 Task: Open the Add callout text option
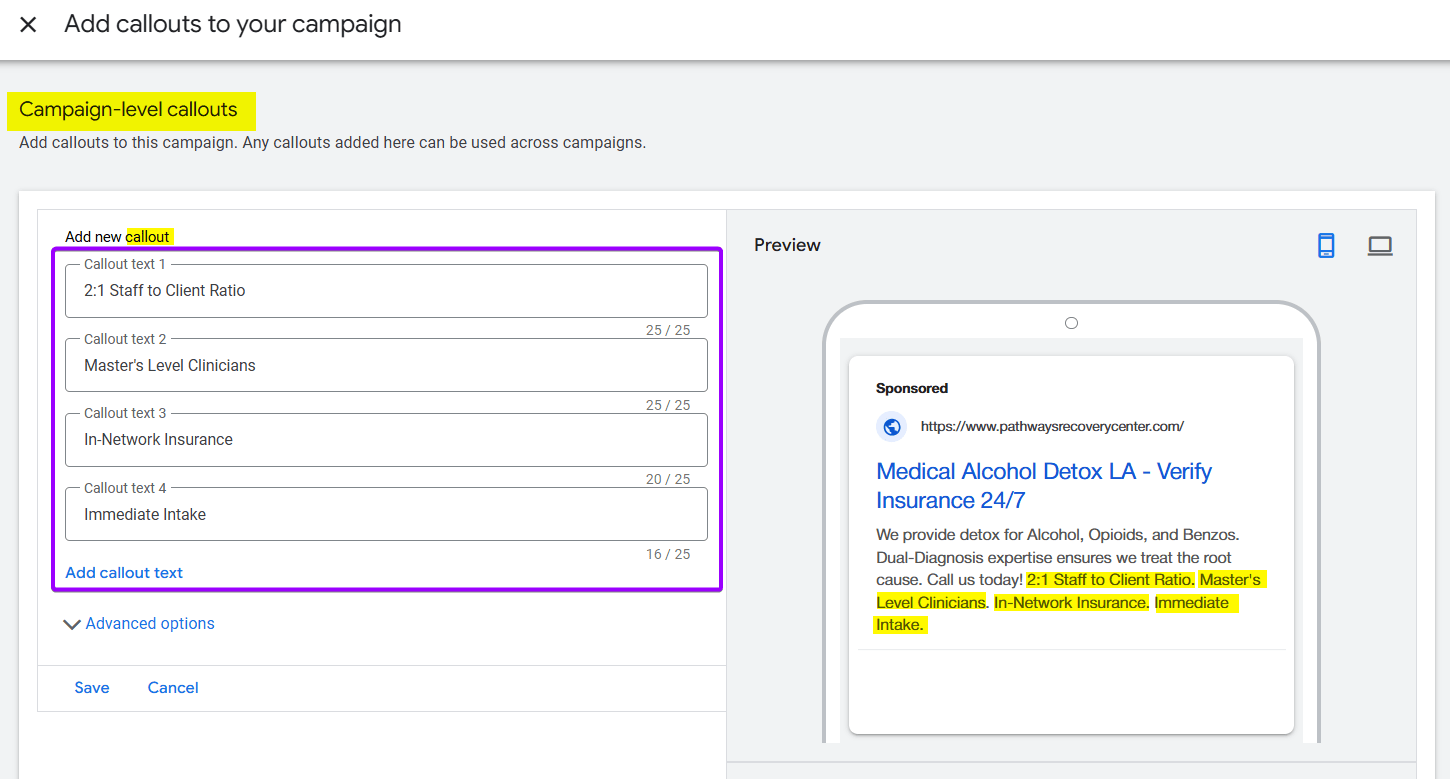[x=124, y=572]
